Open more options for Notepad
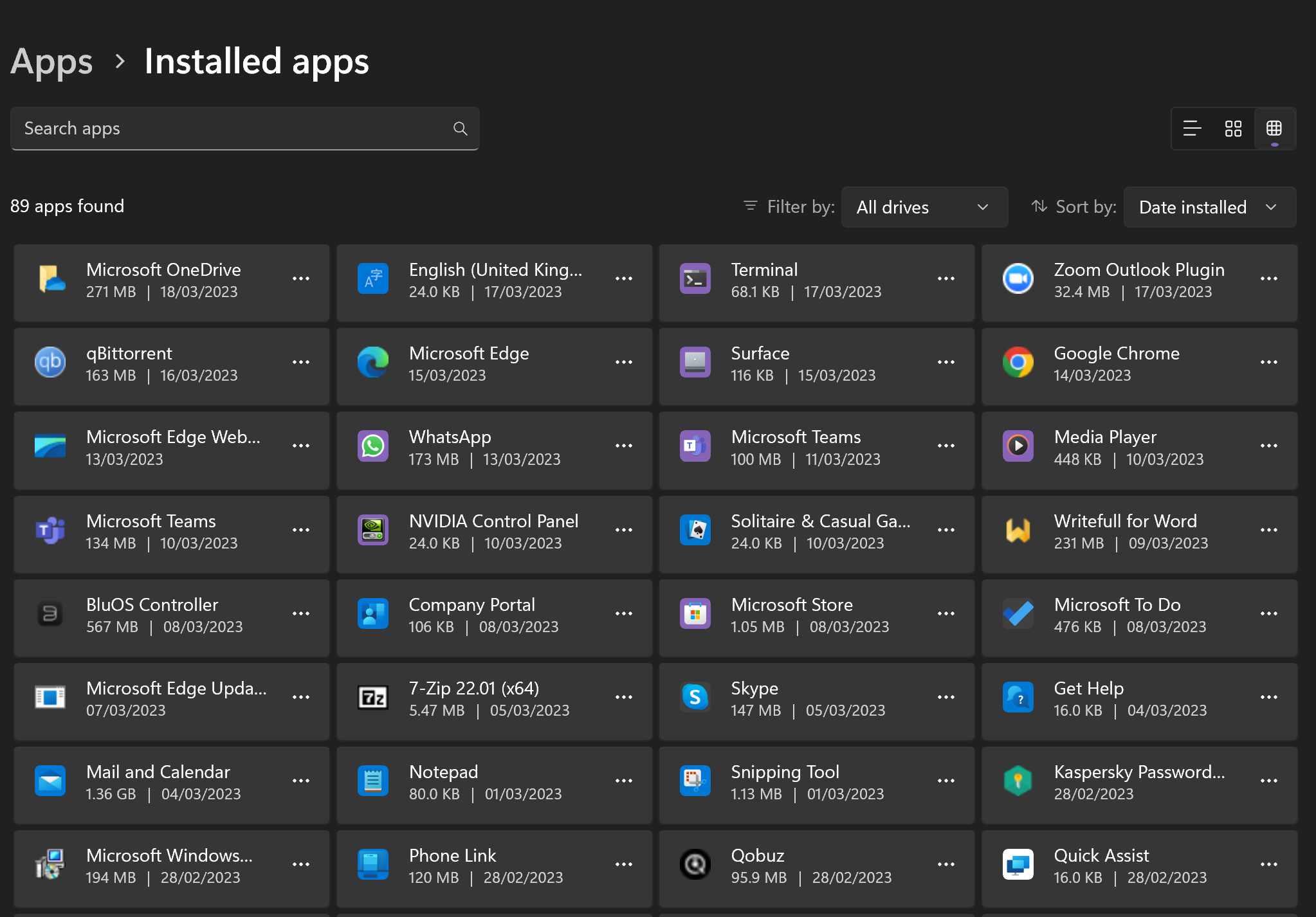The height and width of the screenshot is (917, 1316). (624, 781)
